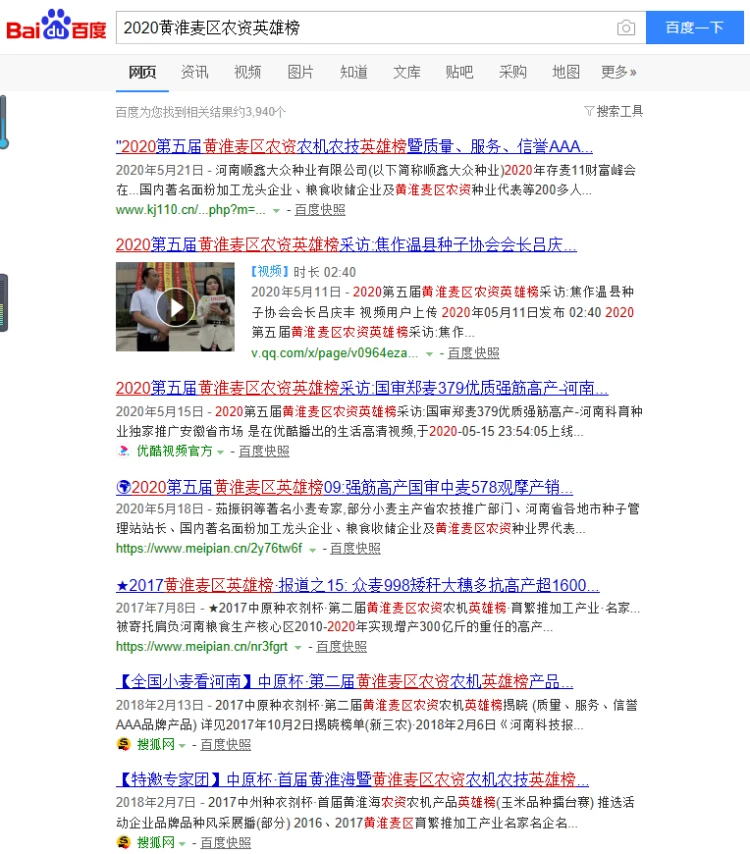Expand dropdown arrow next to 优酷视频官方

click(x=221, y=452)
